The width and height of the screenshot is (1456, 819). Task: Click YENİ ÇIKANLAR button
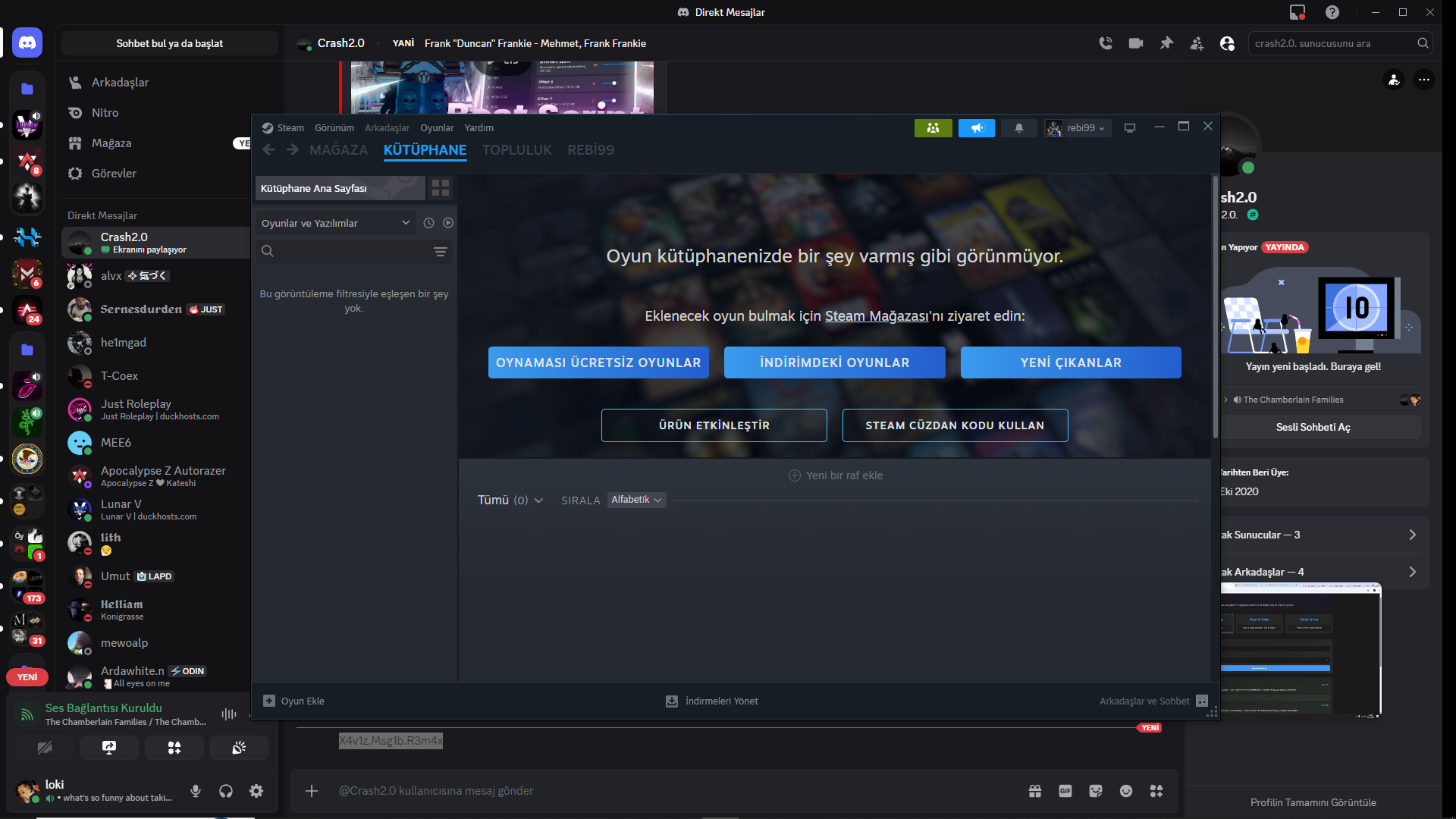(x=1071, y=362)
